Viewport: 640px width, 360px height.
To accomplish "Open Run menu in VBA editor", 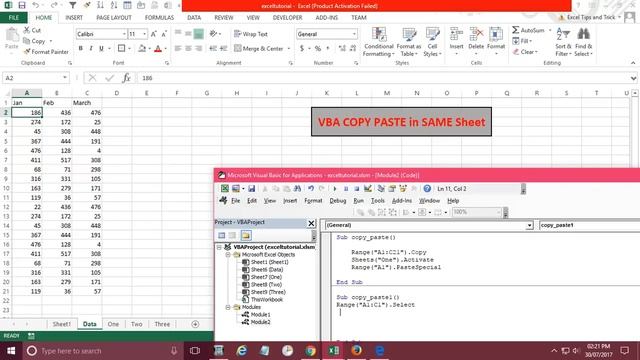I will click(x=358, y=201).
